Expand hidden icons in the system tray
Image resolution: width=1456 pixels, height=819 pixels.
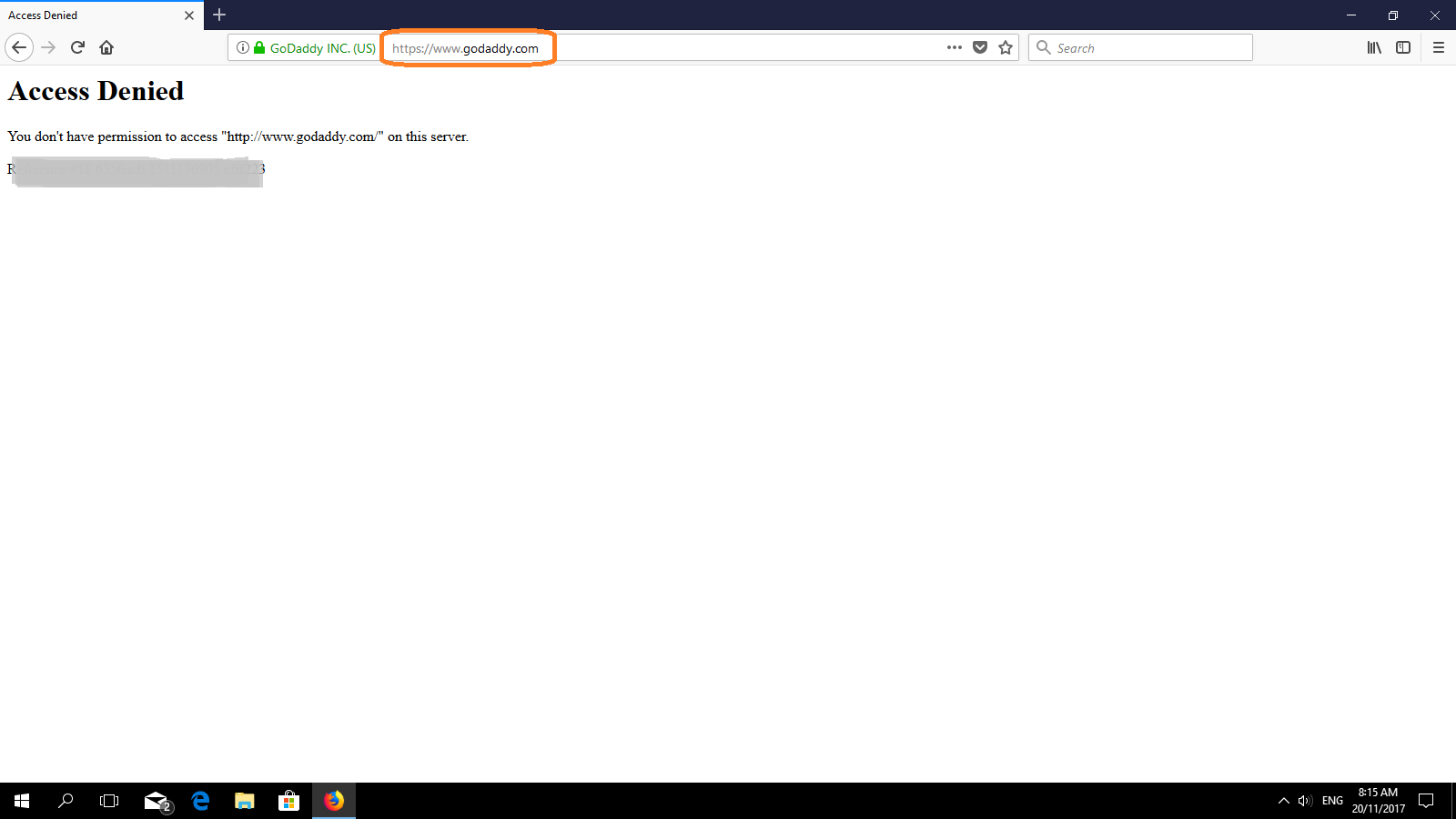pyautogui.click(x=1283, y=801)
